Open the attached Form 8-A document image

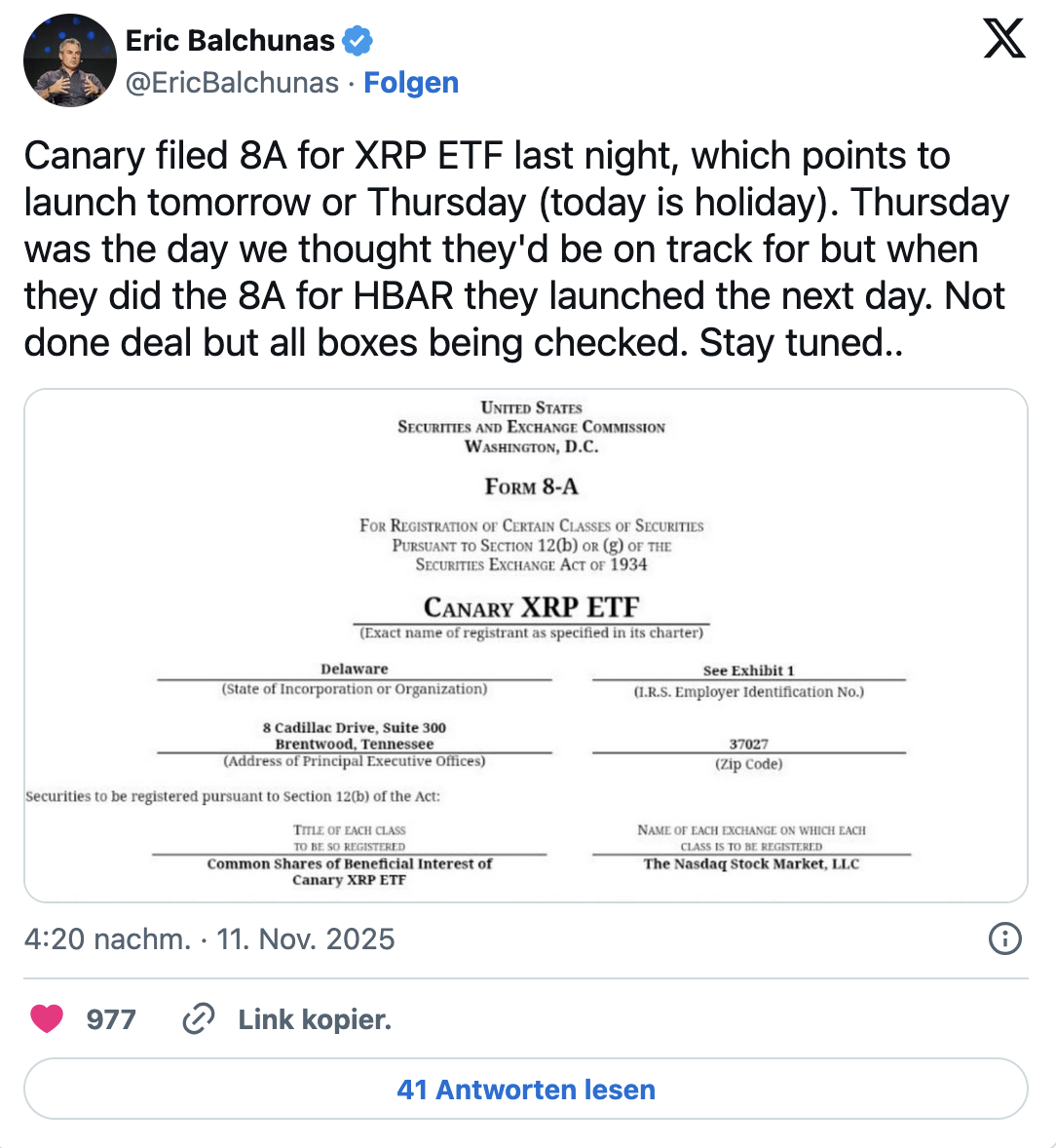(526, 645)
